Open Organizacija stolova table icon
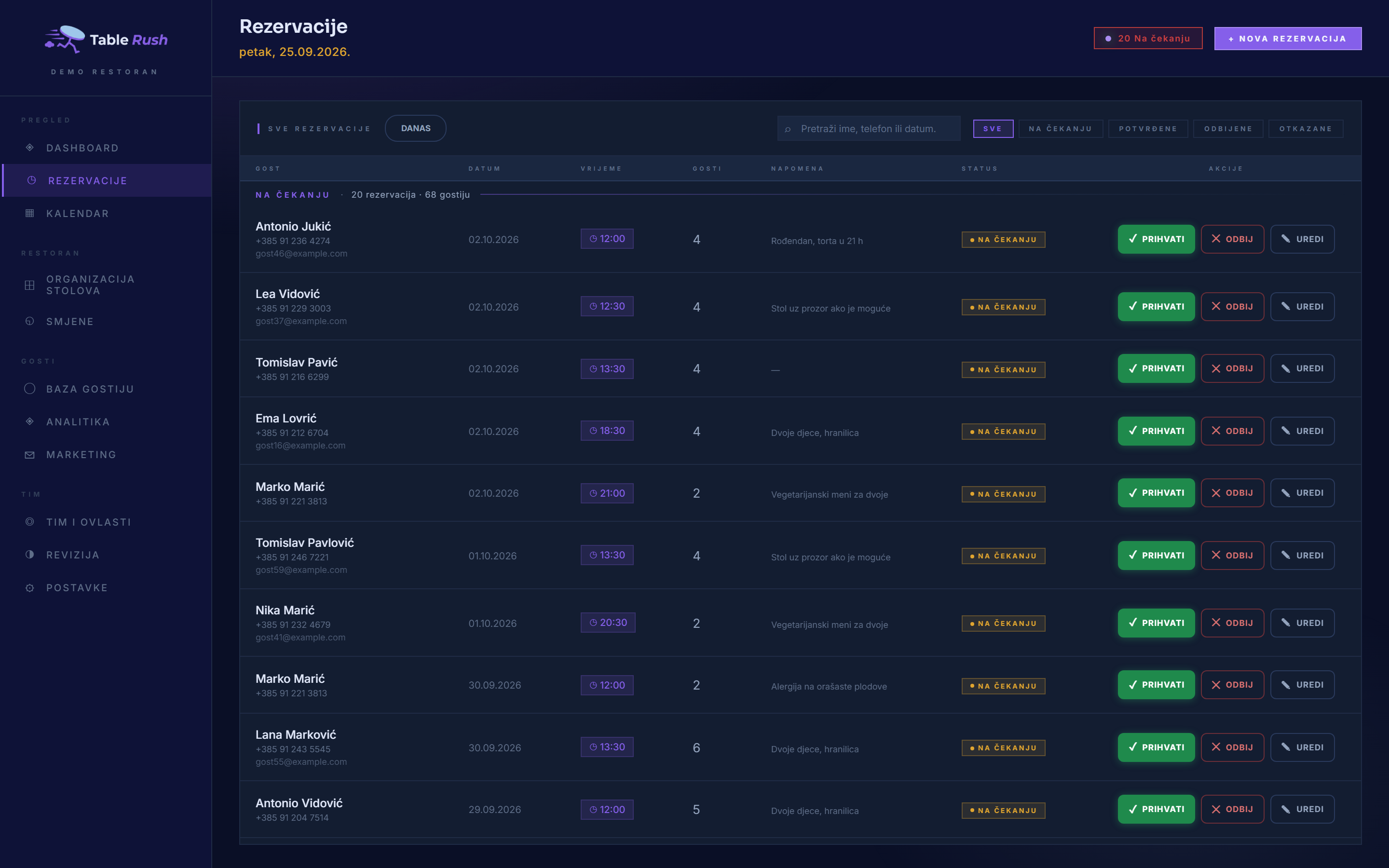Viewport: 1389px width, 868px height. (x=30, y=285)
